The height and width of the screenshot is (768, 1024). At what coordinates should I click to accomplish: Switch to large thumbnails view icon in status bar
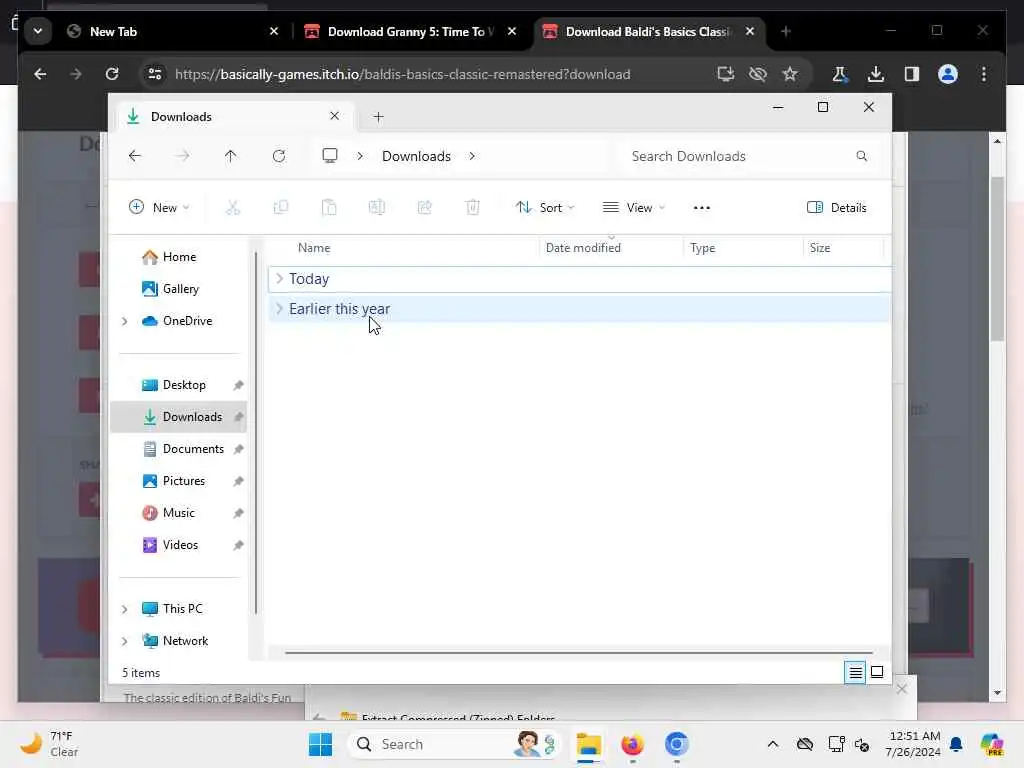877,672
